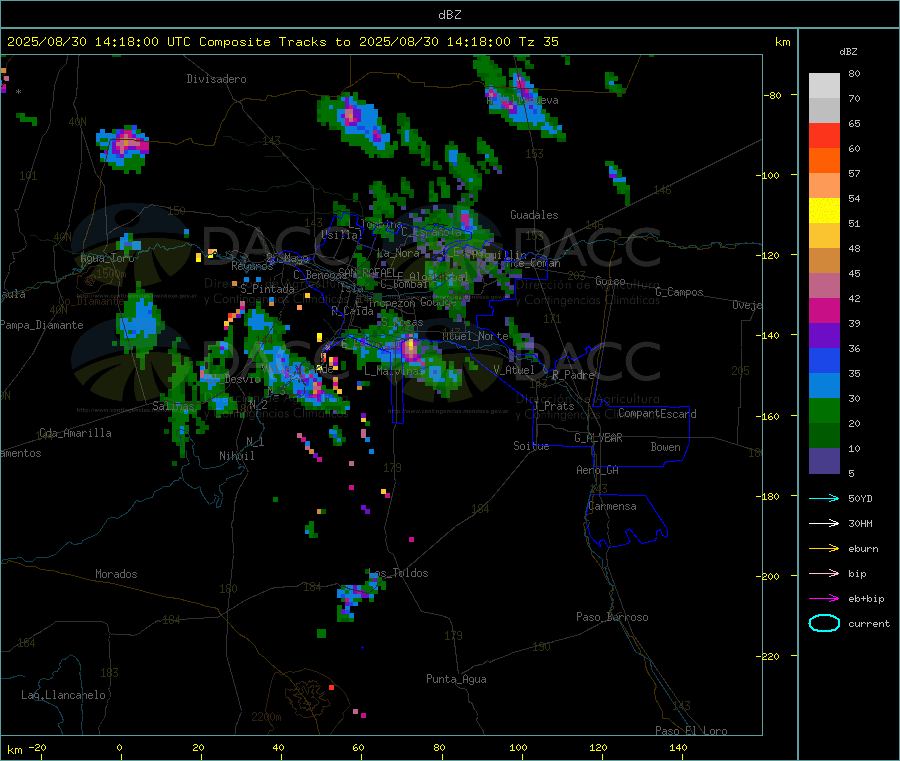Click the 0 km x-axis tick label

coord(119,747)
